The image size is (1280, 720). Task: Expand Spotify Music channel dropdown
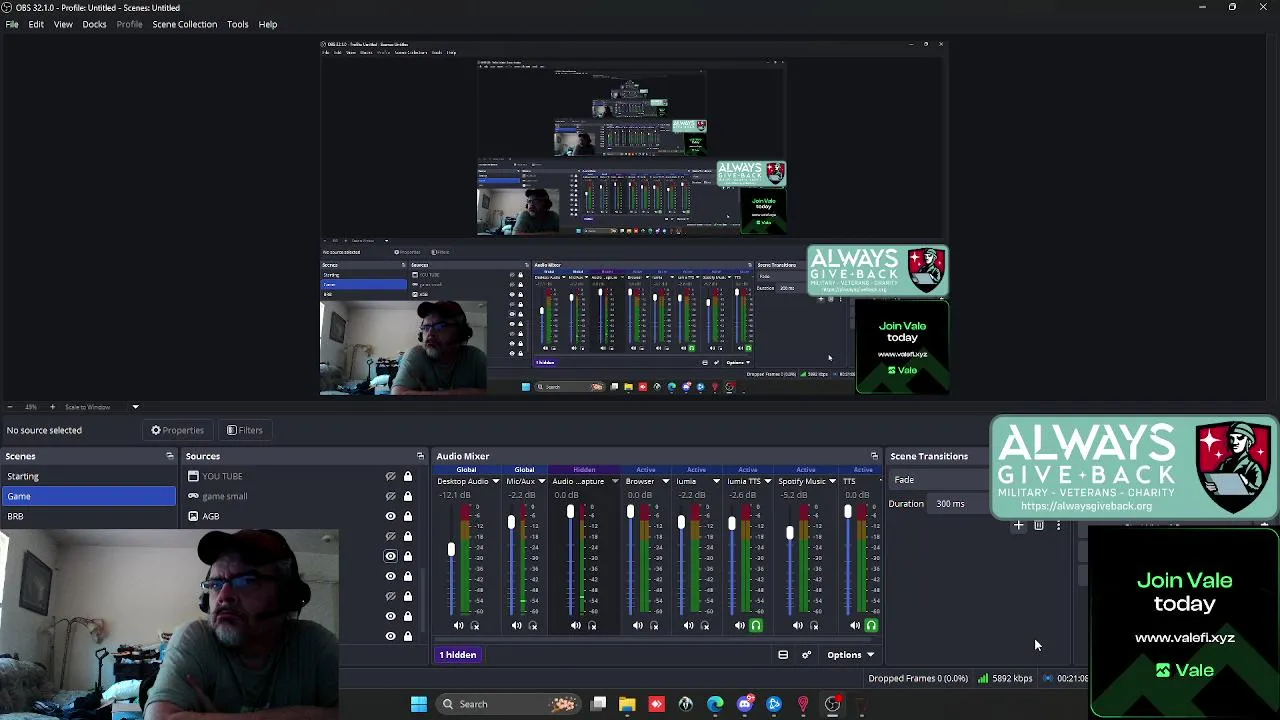click(832, 481)
